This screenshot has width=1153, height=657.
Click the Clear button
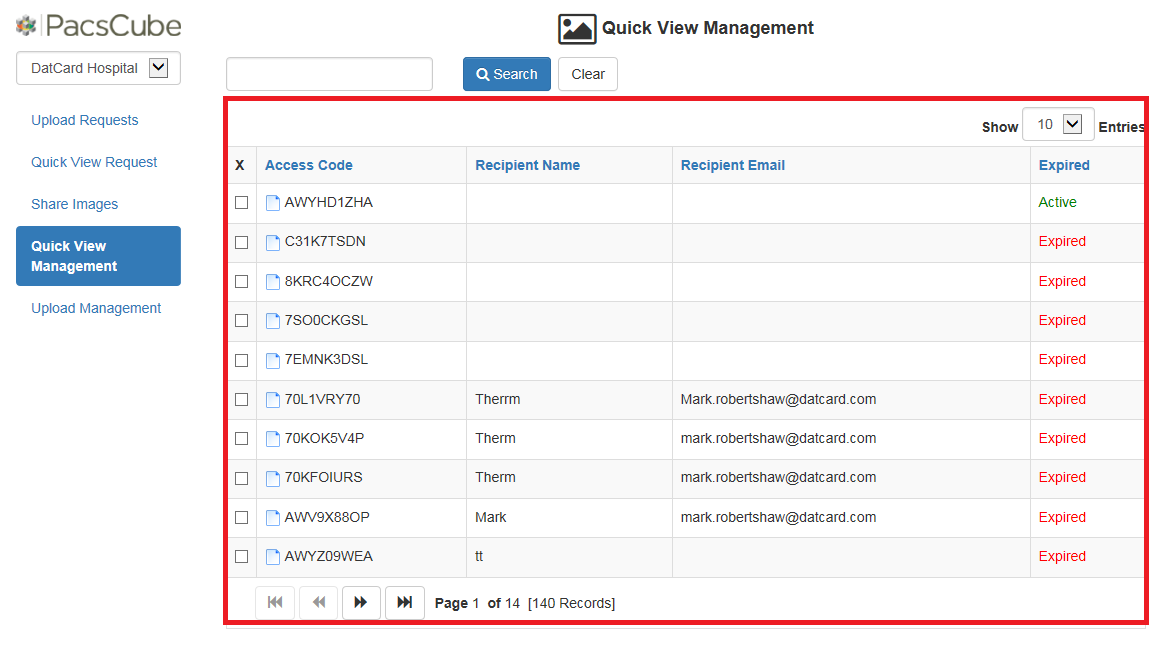(x=588, y=74)
